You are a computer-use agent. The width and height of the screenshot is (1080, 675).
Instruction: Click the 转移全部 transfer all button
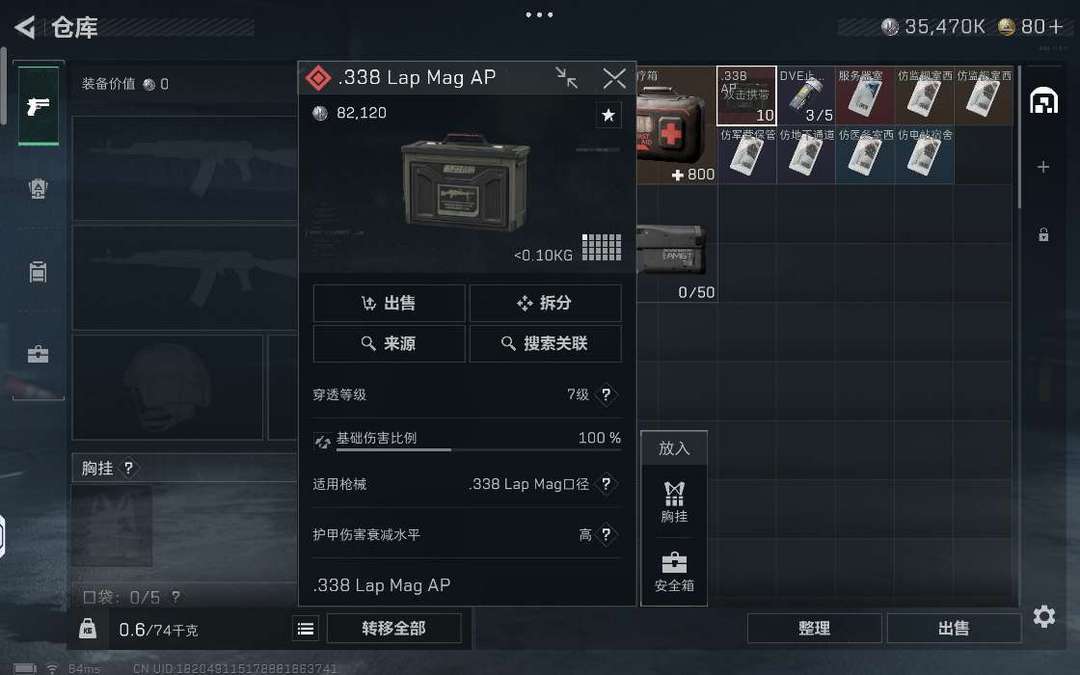pos(394,628)
